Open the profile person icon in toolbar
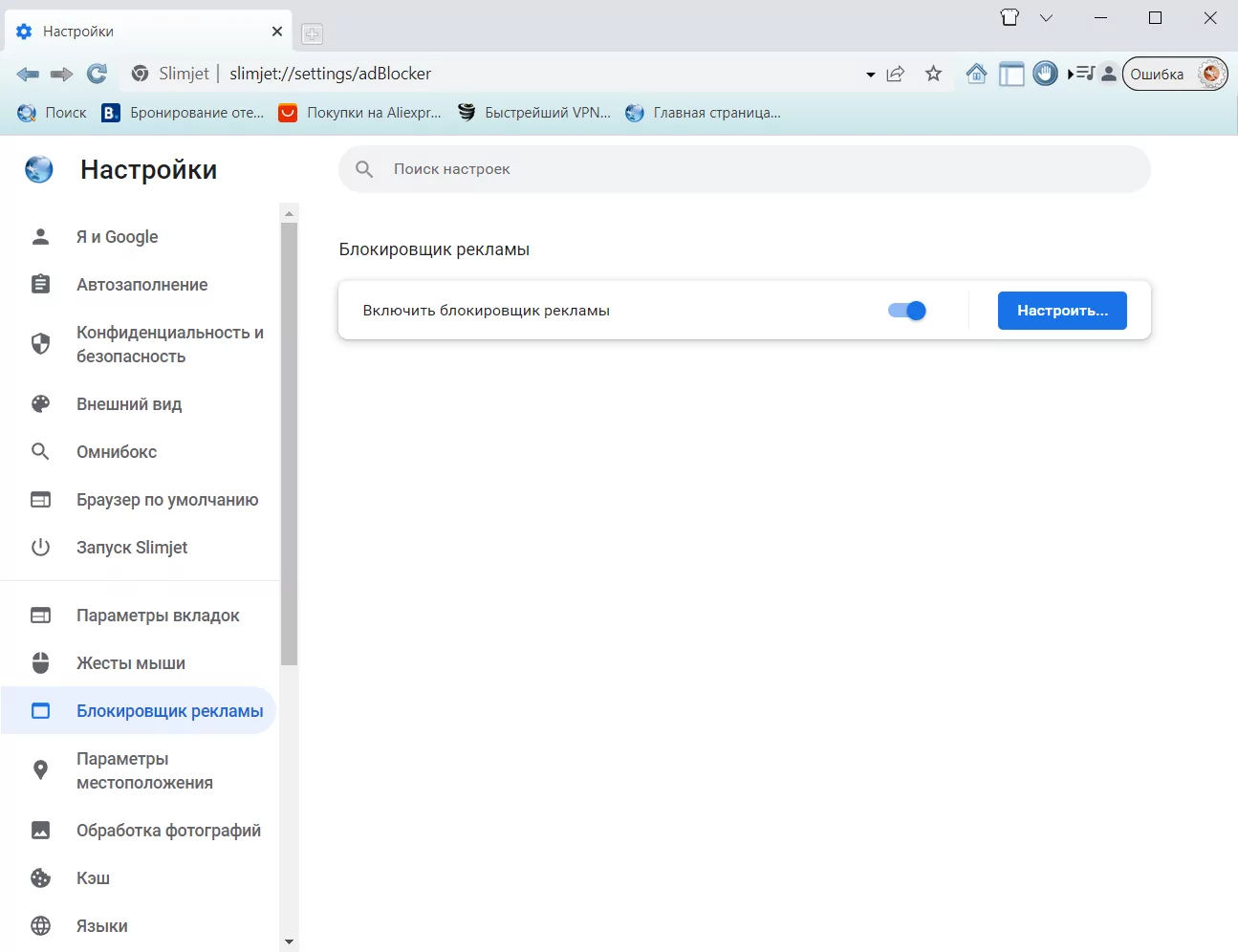Screen dimensions: 1238x952 pyautogui.click(x=1109, y=74)
